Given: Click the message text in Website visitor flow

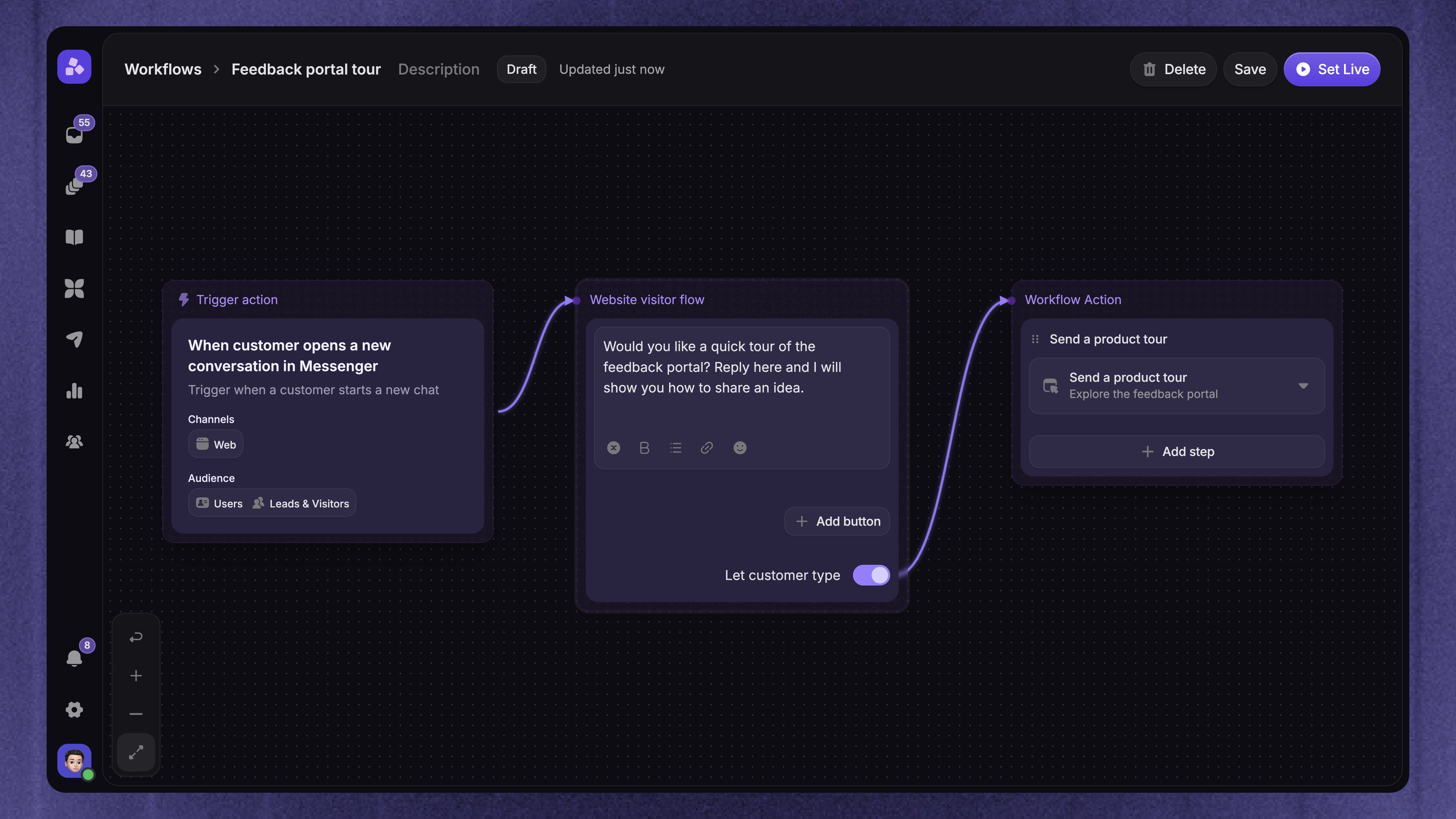Looking at the screenshot, I should 722,367.
